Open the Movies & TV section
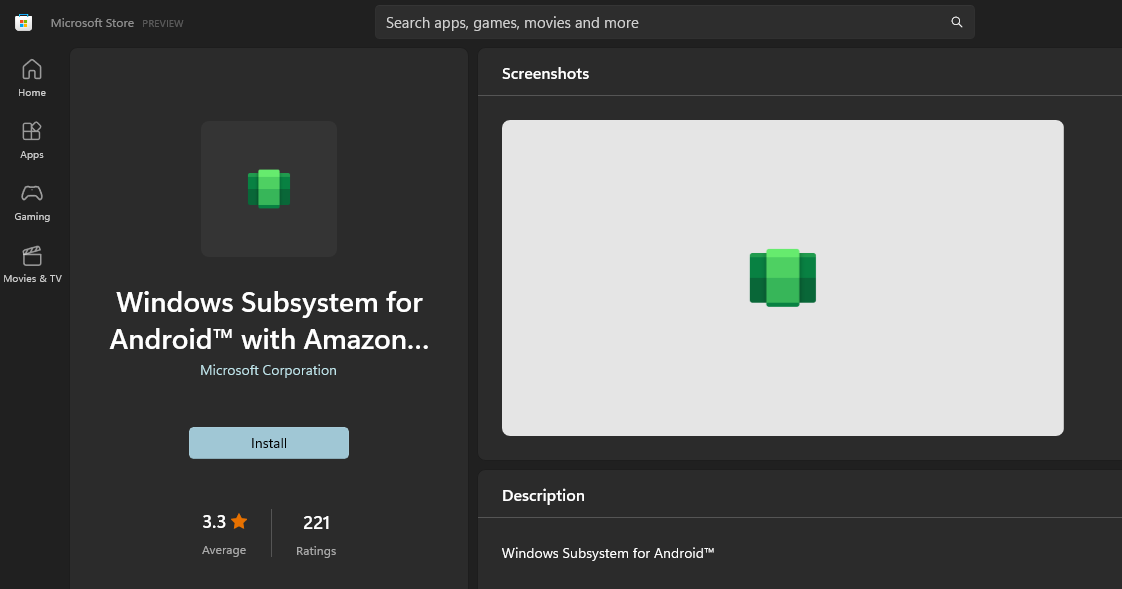 [32, 264]
